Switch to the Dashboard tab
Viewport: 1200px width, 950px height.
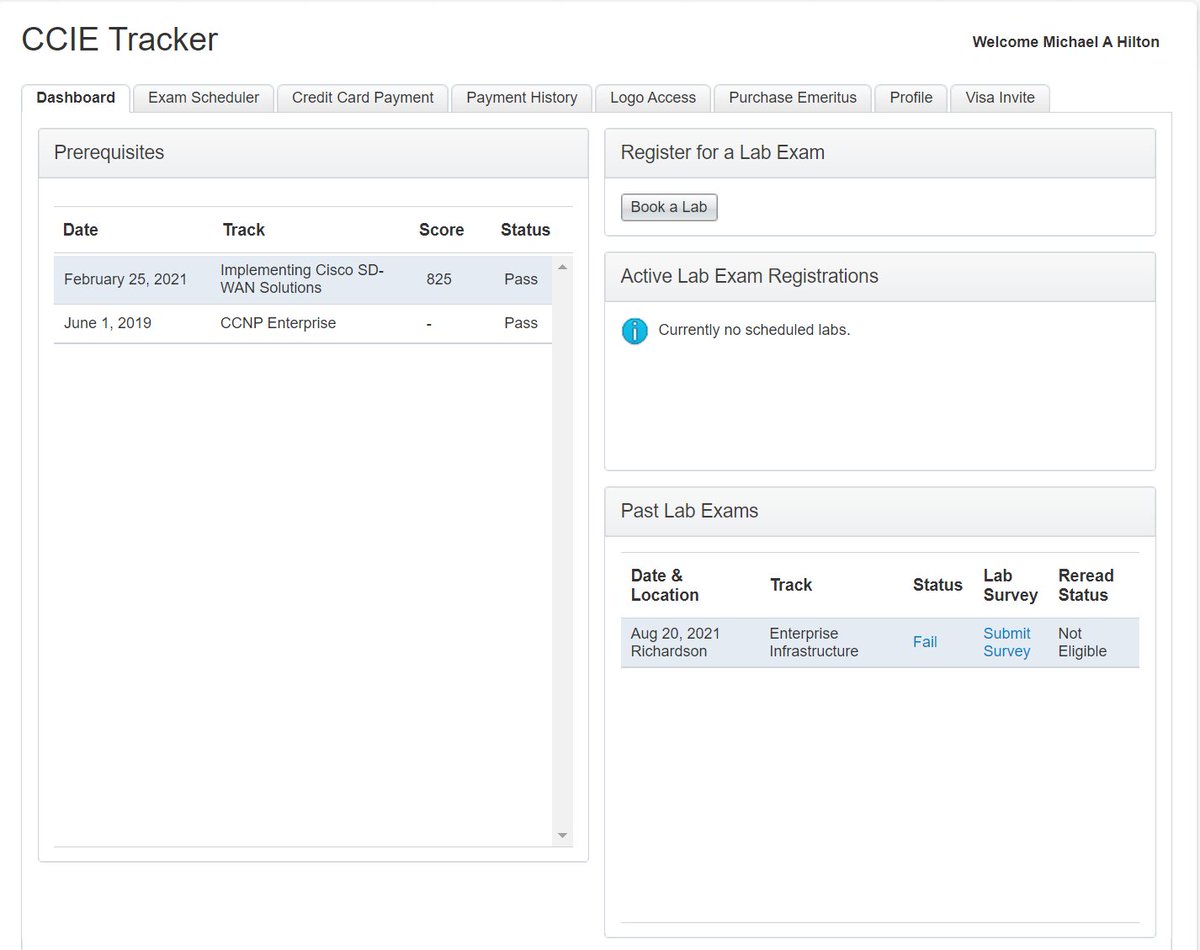[76, 98]
